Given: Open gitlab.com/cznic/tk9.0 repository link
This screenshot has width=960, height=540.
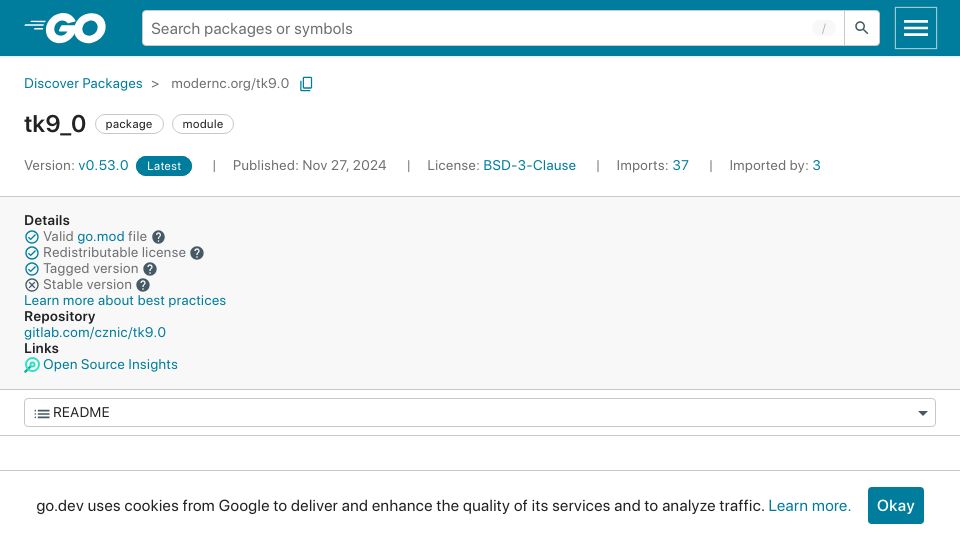Looking at the screenshot, I should point(95,332).
